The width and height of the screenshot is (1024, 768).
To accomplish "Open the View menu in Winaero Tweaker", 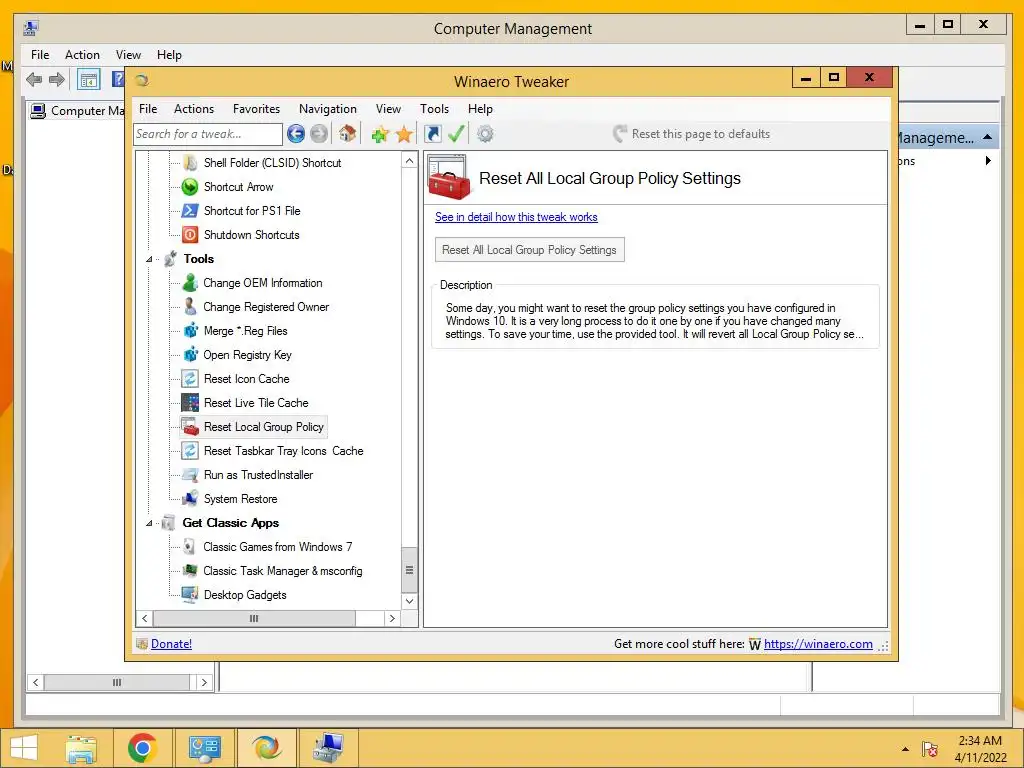I will (388, 109).
